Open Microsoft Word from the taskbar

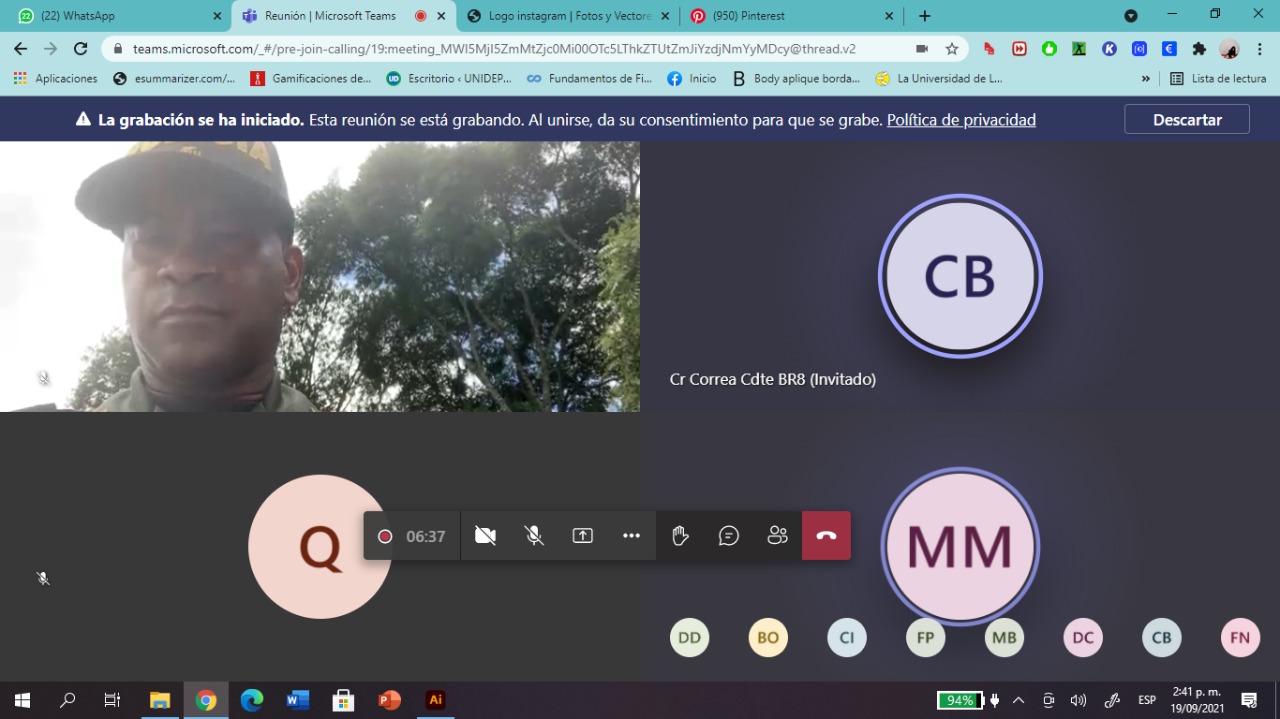coord(298,700)
